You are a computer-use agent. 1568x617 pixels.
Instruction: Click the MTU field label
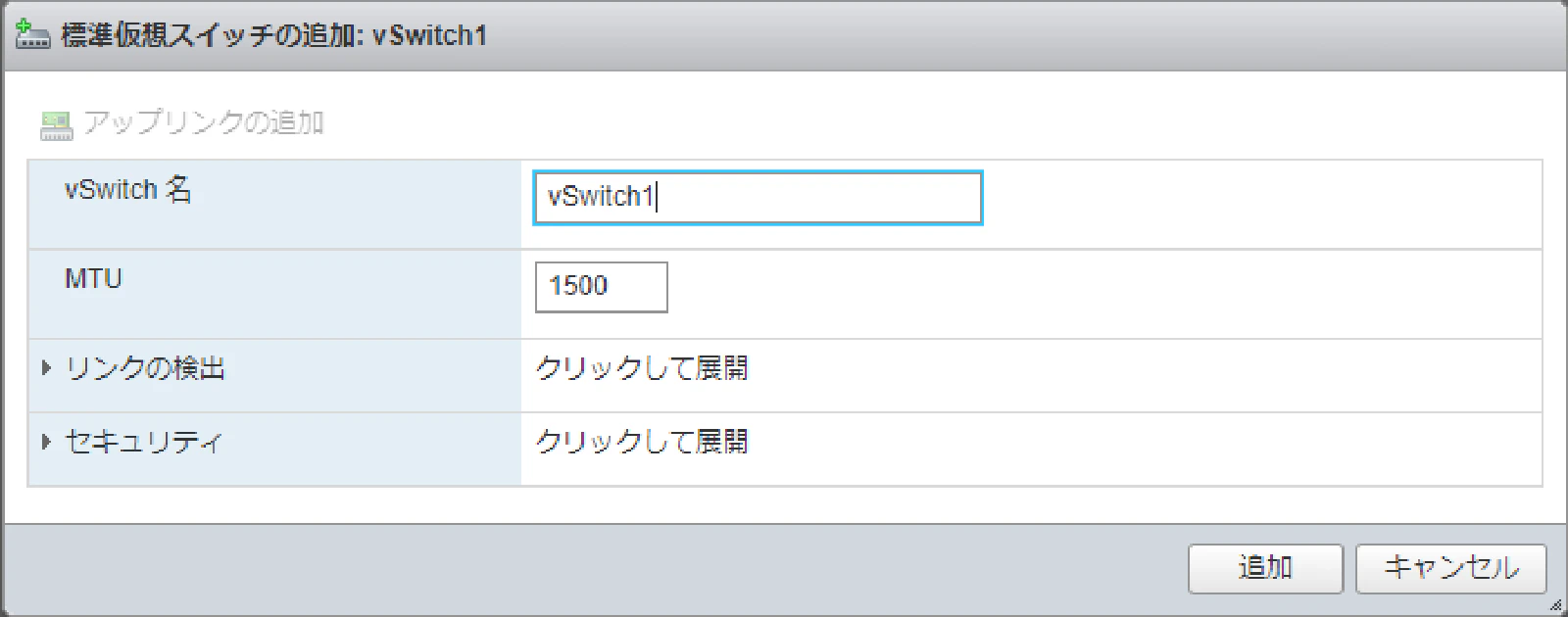coord(93,279)
